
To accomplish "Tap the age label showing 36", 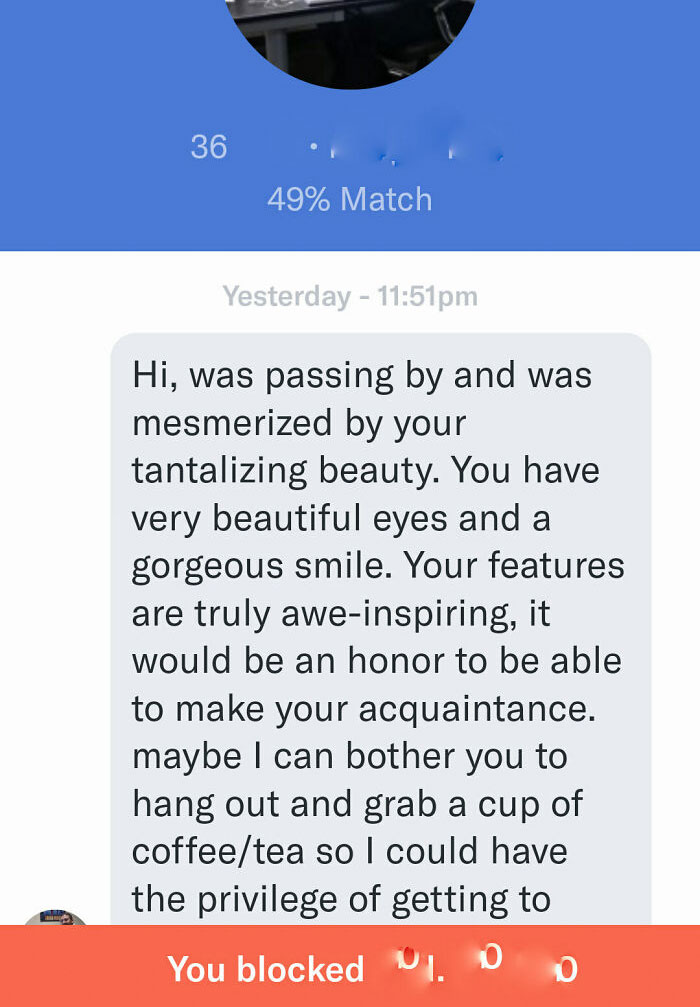I will 209,147.
